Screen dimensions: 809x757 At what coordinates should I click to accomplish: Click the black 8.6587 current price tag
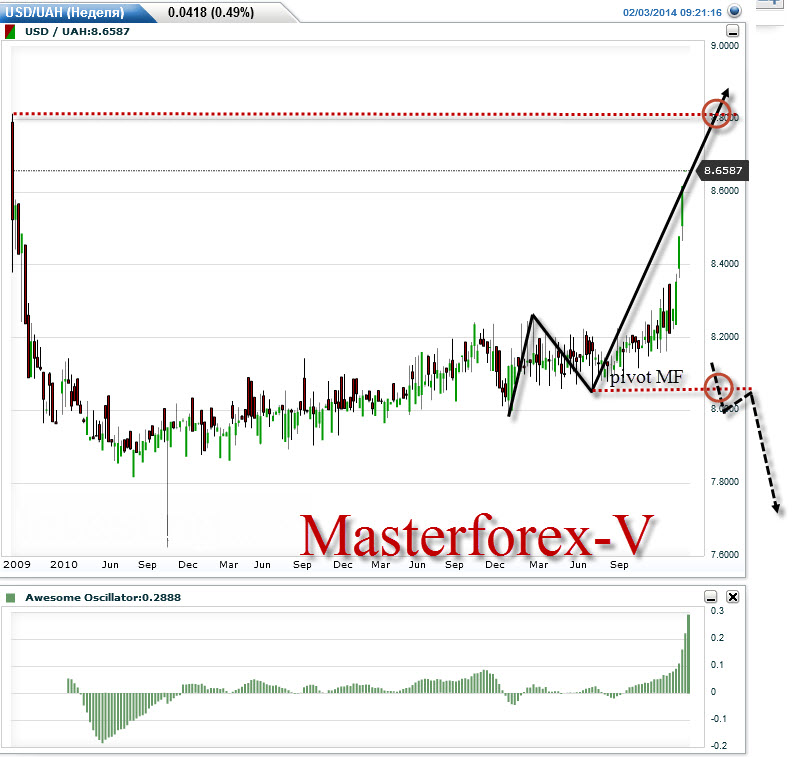[723, 170]
